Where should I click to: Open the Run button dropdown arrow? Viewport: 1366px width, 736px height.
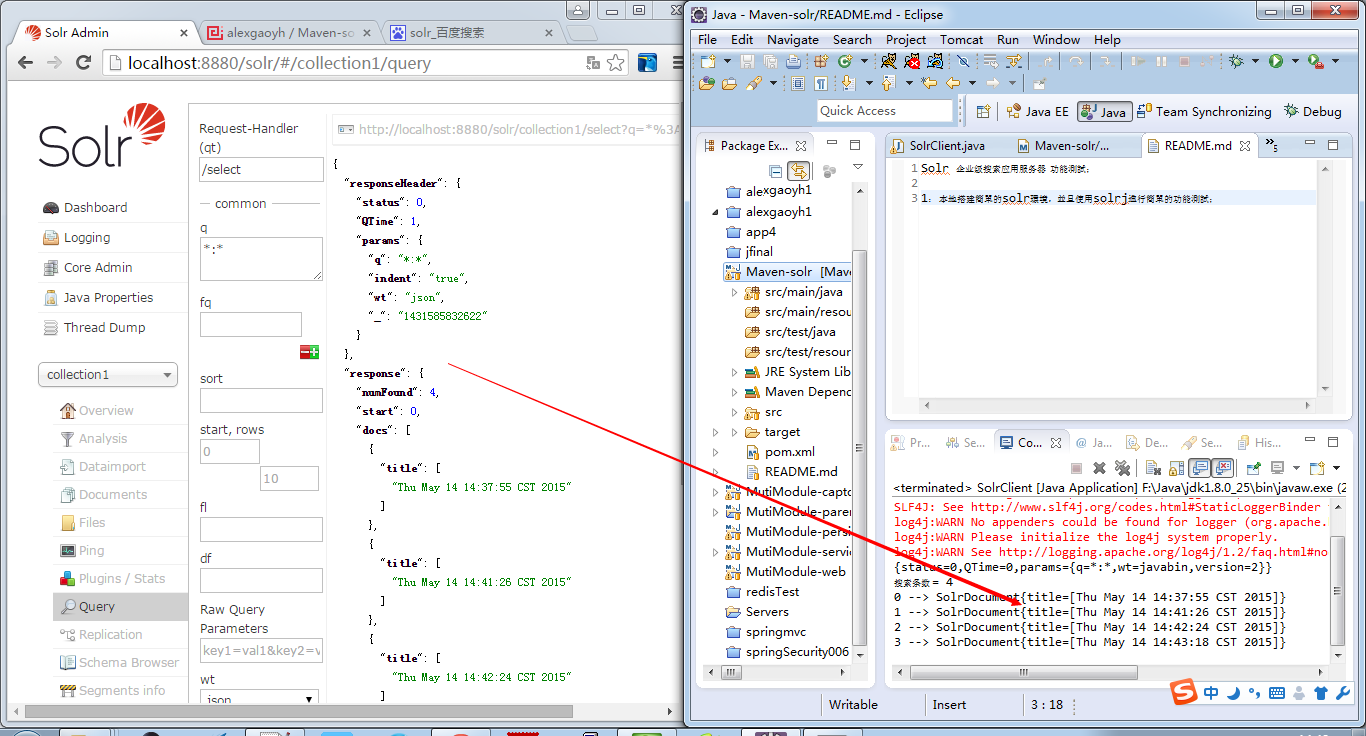[x=1295, y=61]
